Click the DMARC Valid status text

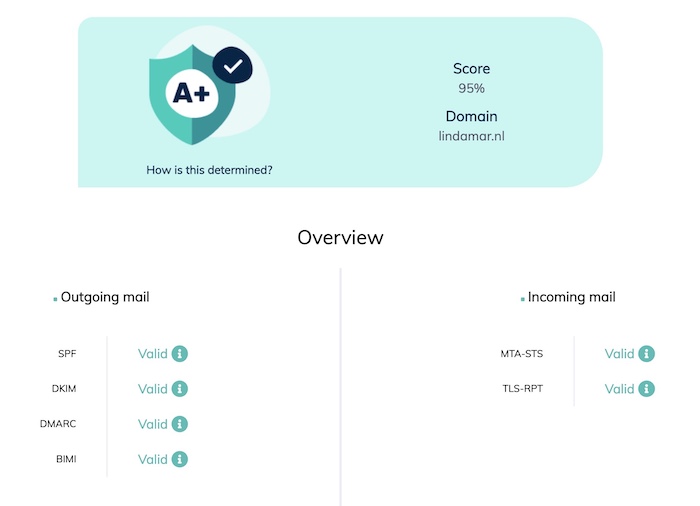coord(153,424)
